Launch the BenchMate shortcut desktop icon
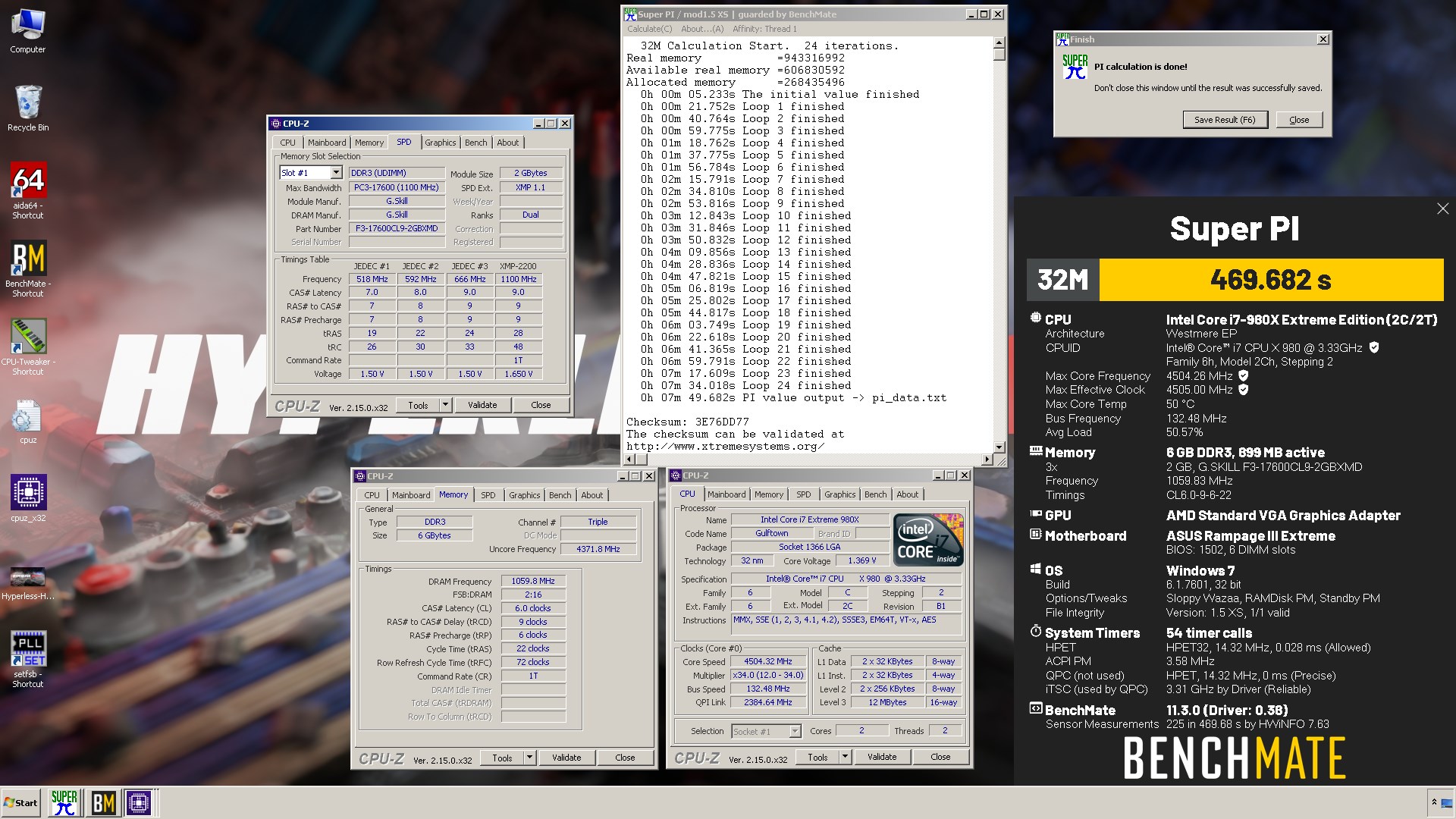Image resolution: width=1456 pixels, height=819 pixels. [x=28, y=269]
